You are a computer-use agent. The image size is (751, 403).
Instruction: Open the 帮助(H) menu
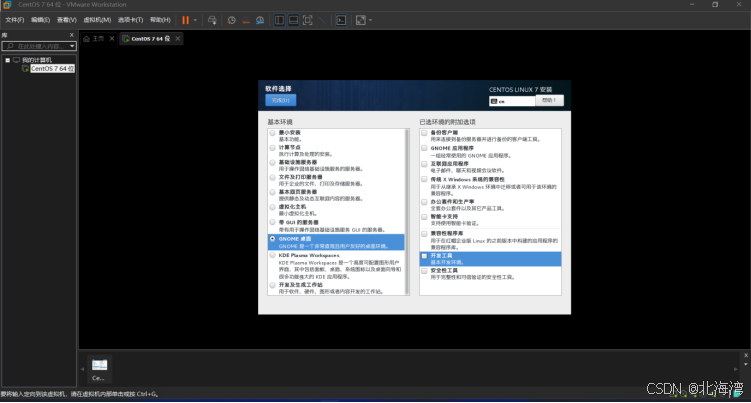(x=160, y=20)
